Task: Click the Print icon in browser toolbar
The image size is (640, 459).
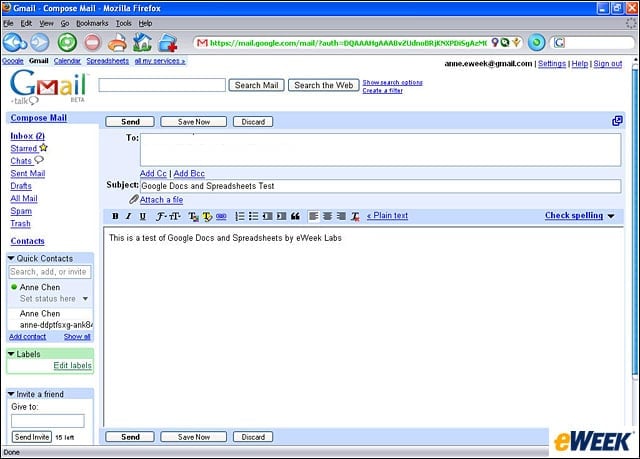Action: tap(118, 43)
